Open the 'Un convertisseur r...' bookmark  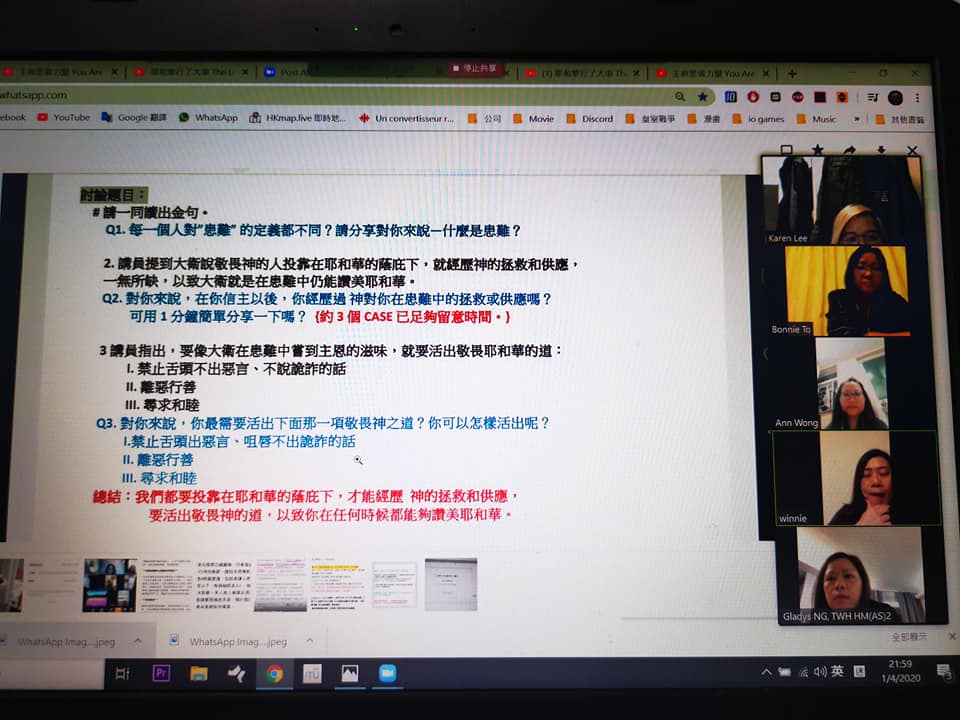[x=407, y=118]
